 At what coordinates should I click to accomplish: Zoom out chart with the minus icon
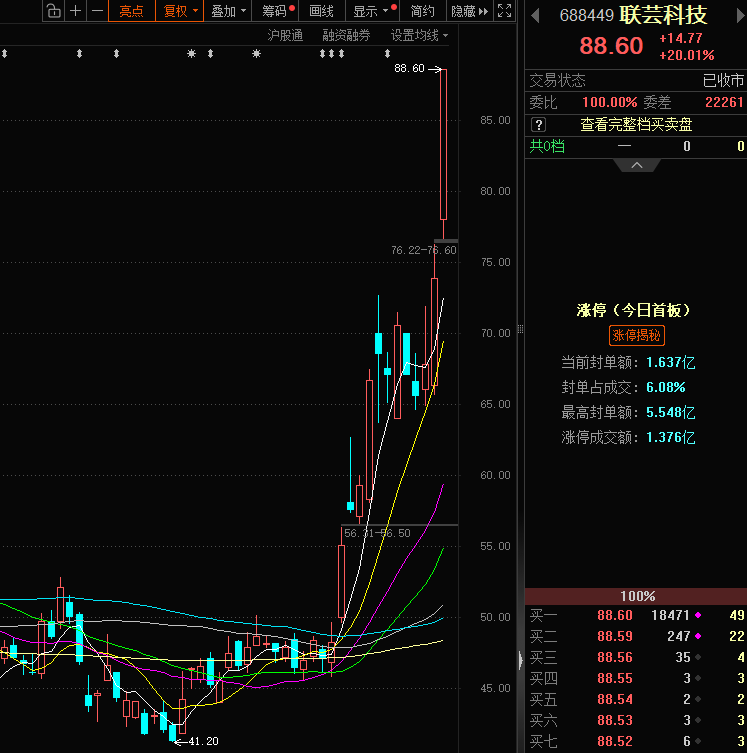(x=97, y=11)
